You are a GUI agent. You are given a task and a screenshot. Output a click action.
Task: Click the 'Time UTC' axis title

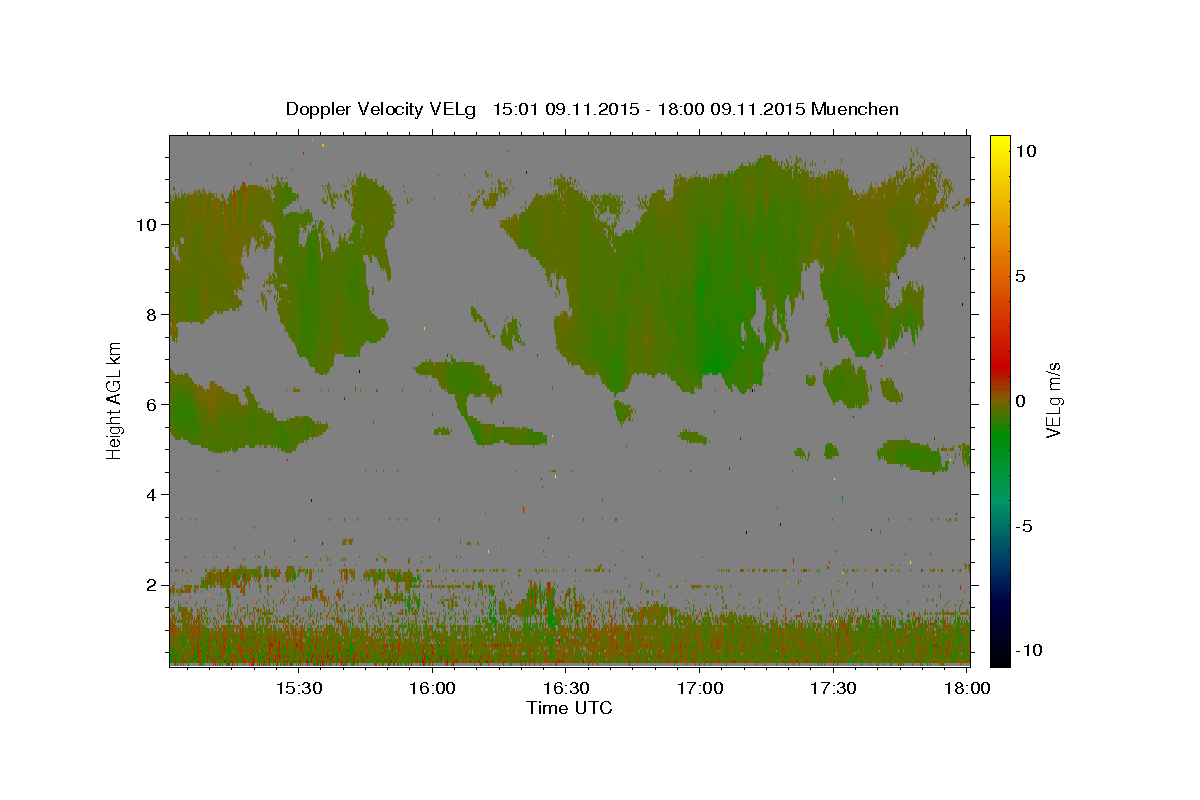(x=569, y=708)
